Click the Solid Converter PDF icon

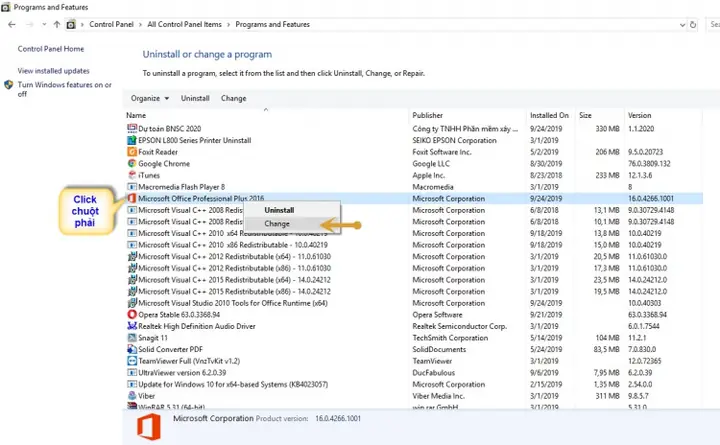[x=132, y=349]
